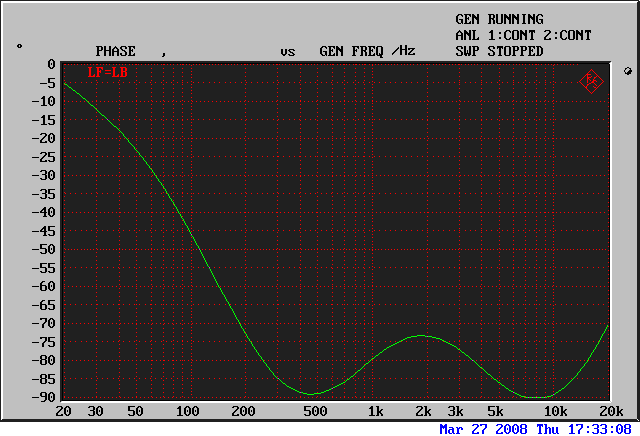Viewport: 640px width, 436px height.
Task: Click the timestamp 'Mar 27 2008 Thu 17:33:08'
Action: (535, 429)
